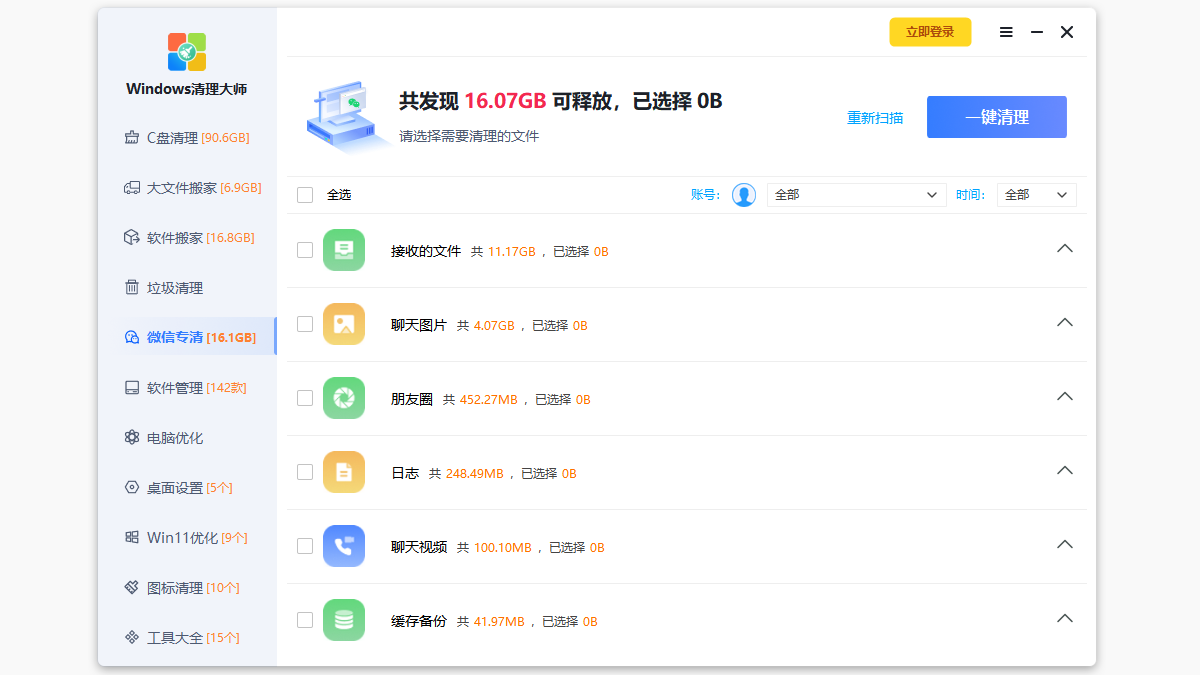The image size is (1200, 675).
Task: Click the green 接收的文件 category icon
Action: pos(344,250)
